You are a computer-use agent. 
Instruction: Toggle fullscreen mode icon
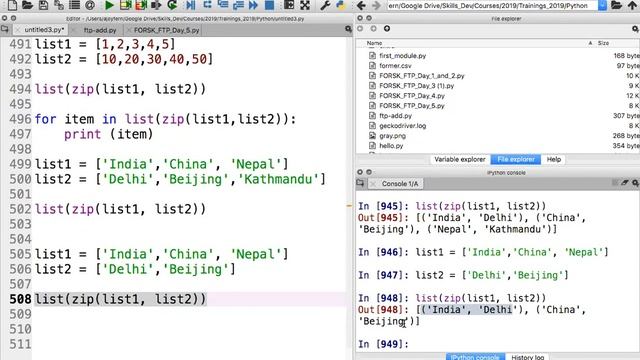tap(305, 5)
